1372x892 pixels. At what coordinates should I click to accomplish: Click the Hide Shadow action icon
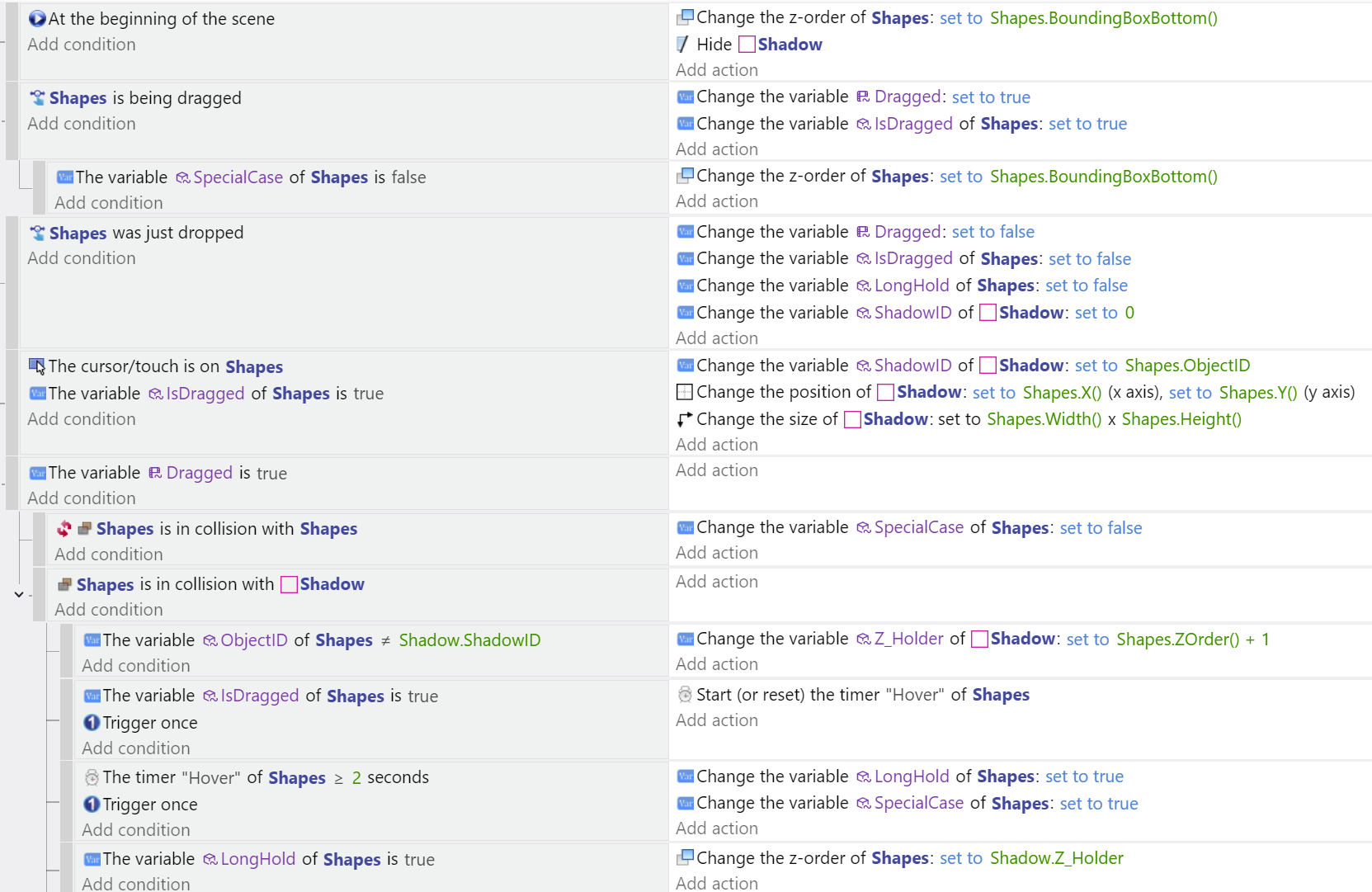point(683,45)
